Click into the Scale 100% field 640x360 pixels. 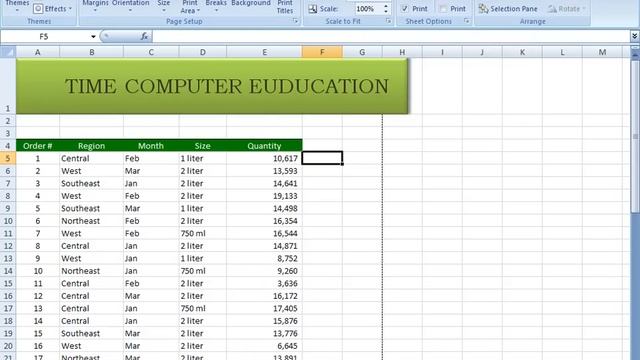pos(367,9)
